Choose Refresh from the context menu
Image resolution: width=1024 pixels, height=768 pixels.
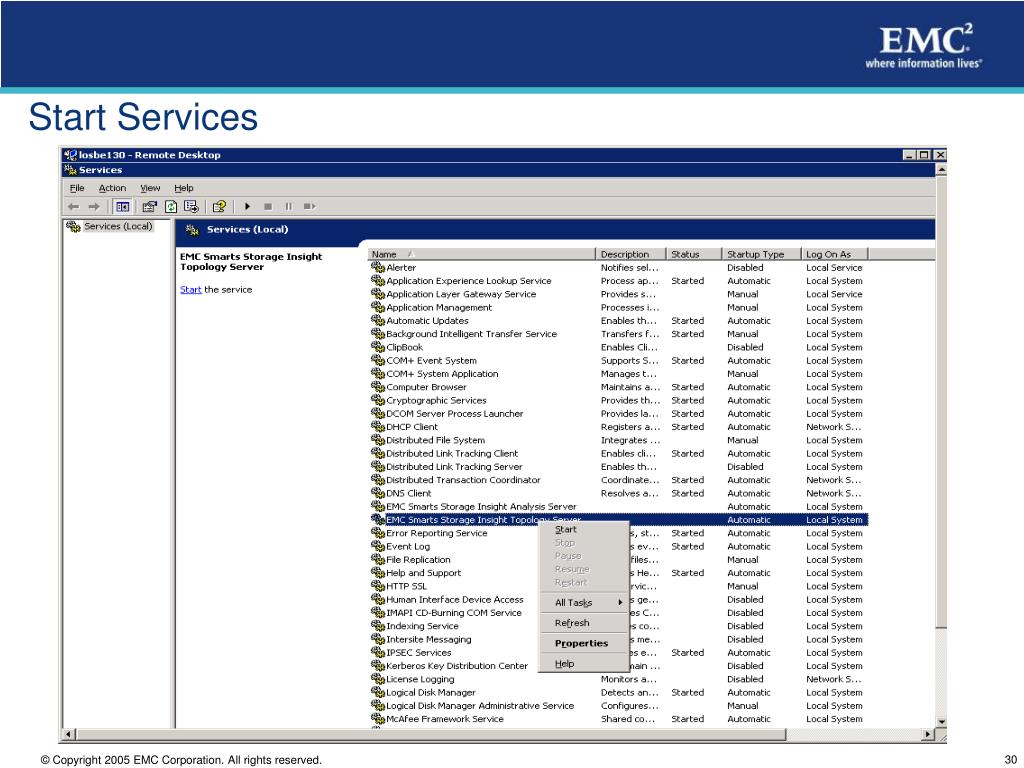coord(584,623)
